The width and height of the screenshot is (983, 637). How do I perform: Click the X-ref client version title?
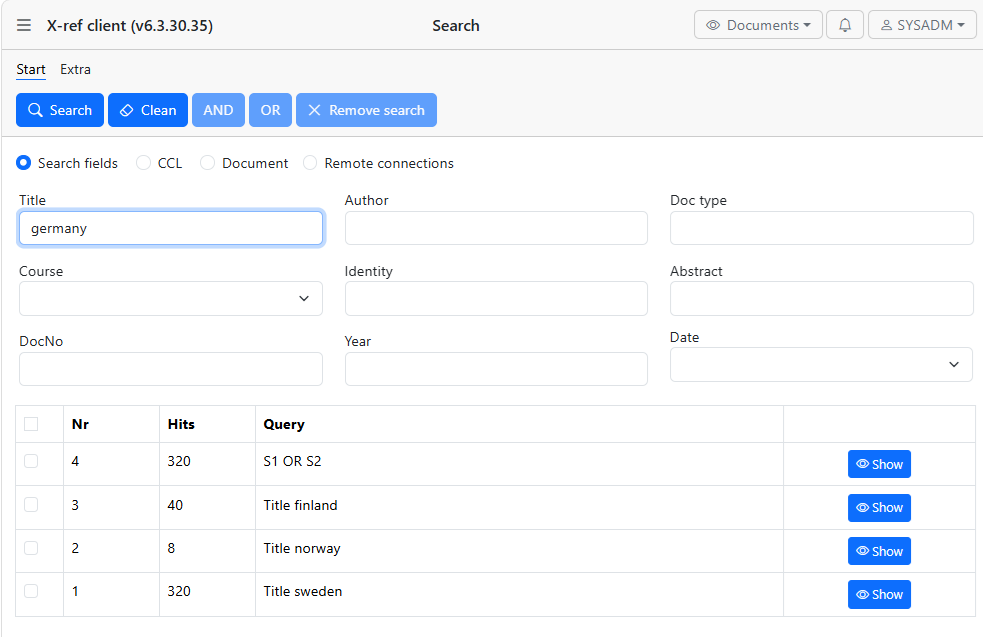[130, 26]
